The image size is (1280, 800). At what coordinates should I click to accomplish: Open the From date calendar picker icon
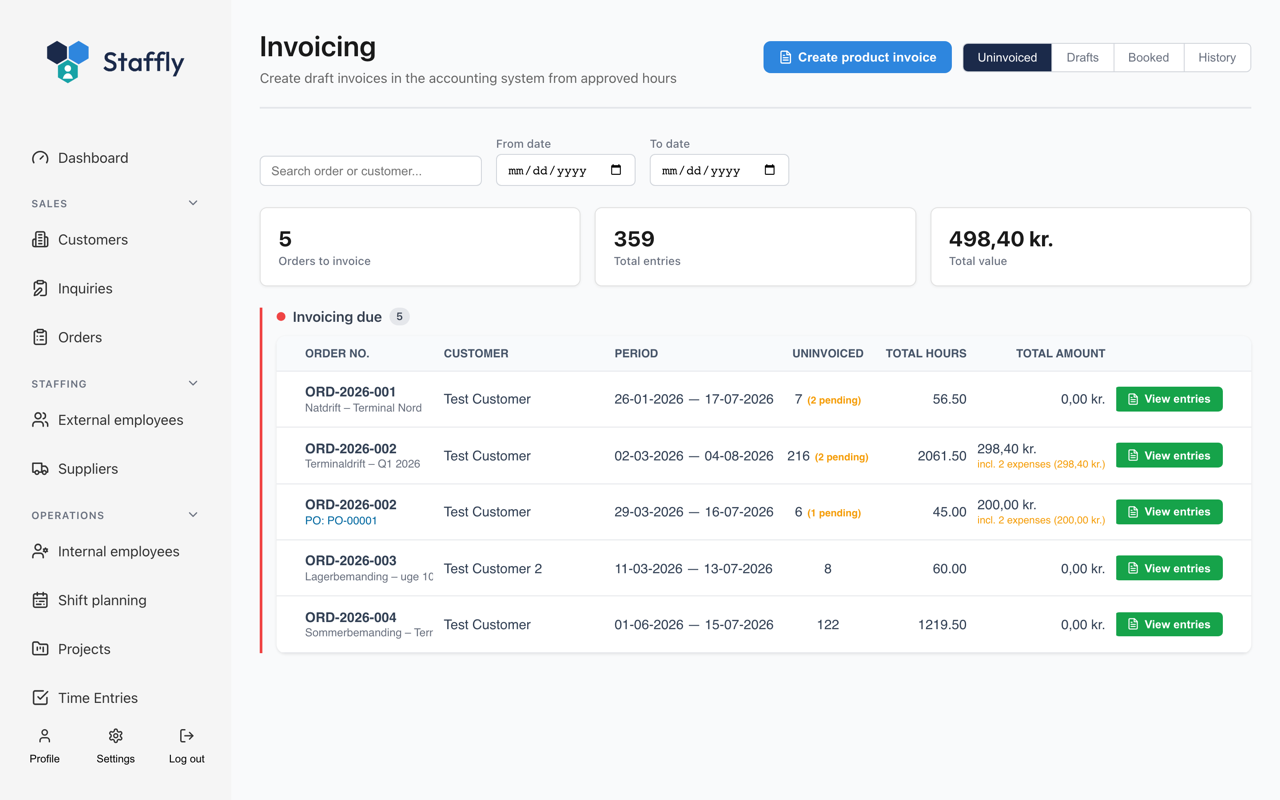(x=616, y=170)
